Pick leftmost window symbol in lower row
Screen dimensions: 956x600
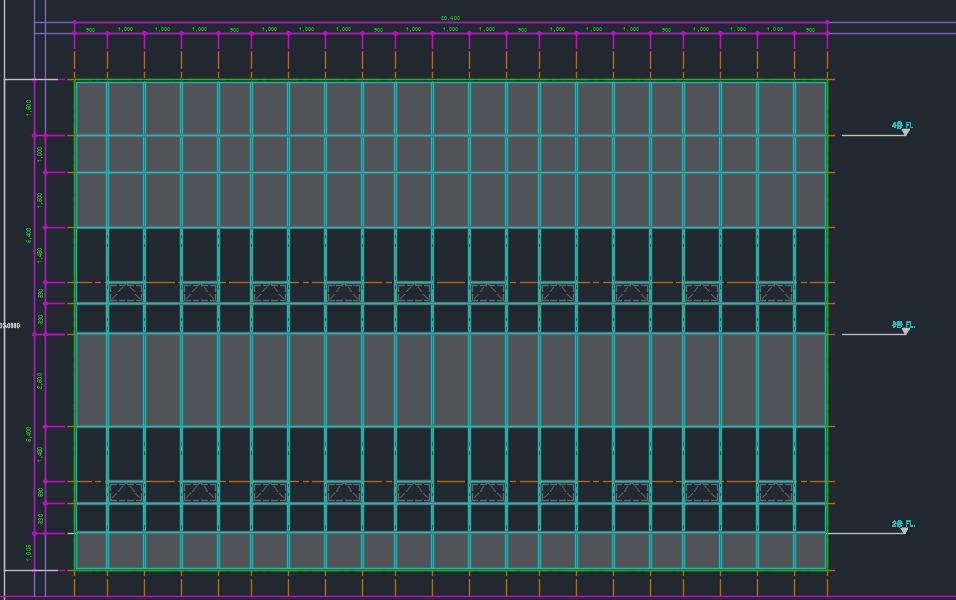pos(126,491)
